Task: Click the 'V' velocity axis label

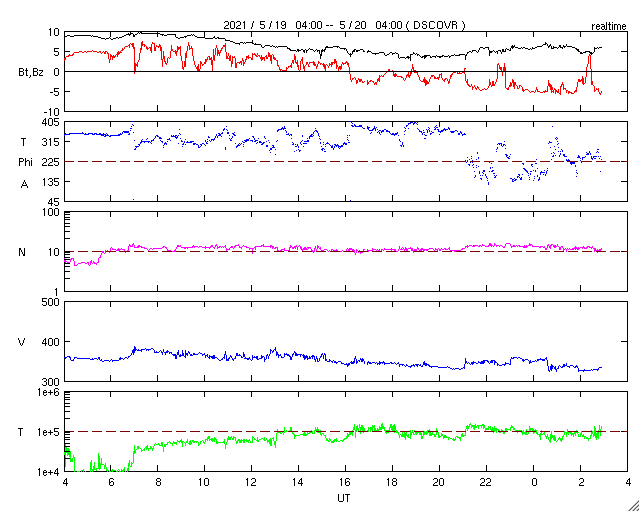Action: click(22, 342)
